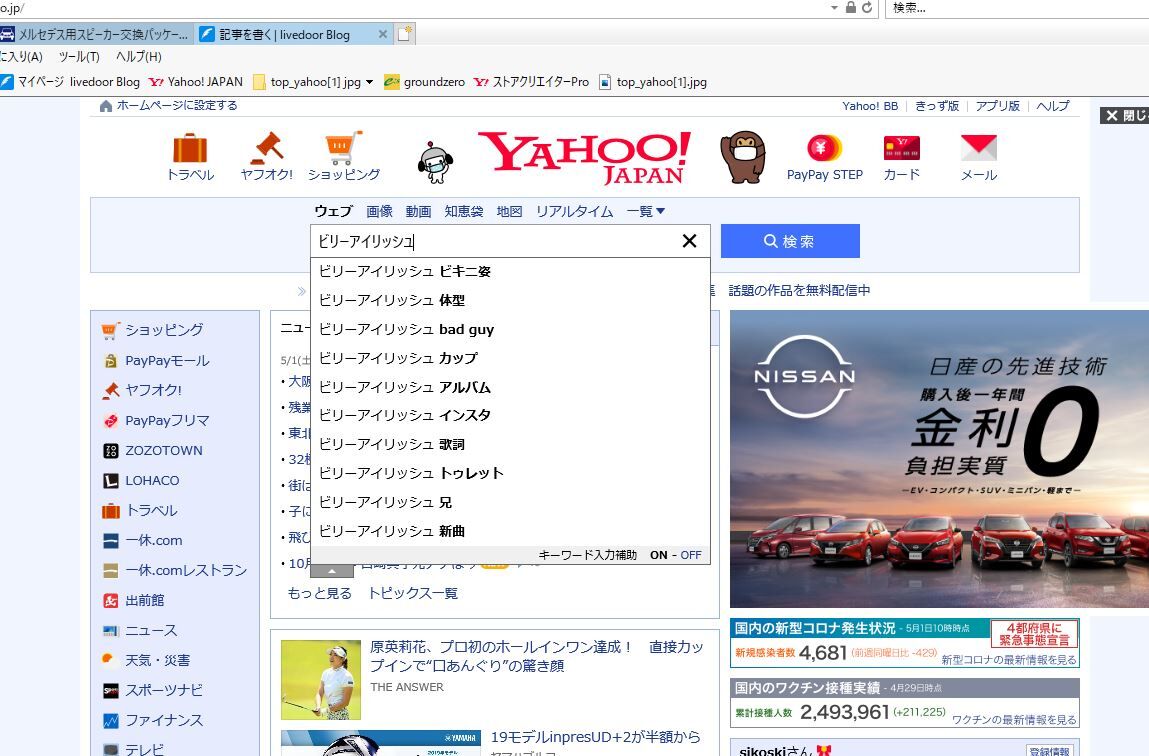
Task: Open a new browser tab
Action: point(404,34)
